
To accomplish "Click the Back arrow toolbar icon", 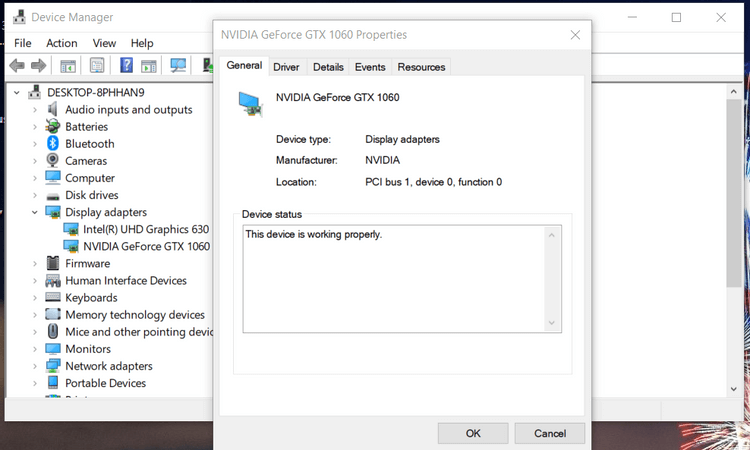I will 16,66.
